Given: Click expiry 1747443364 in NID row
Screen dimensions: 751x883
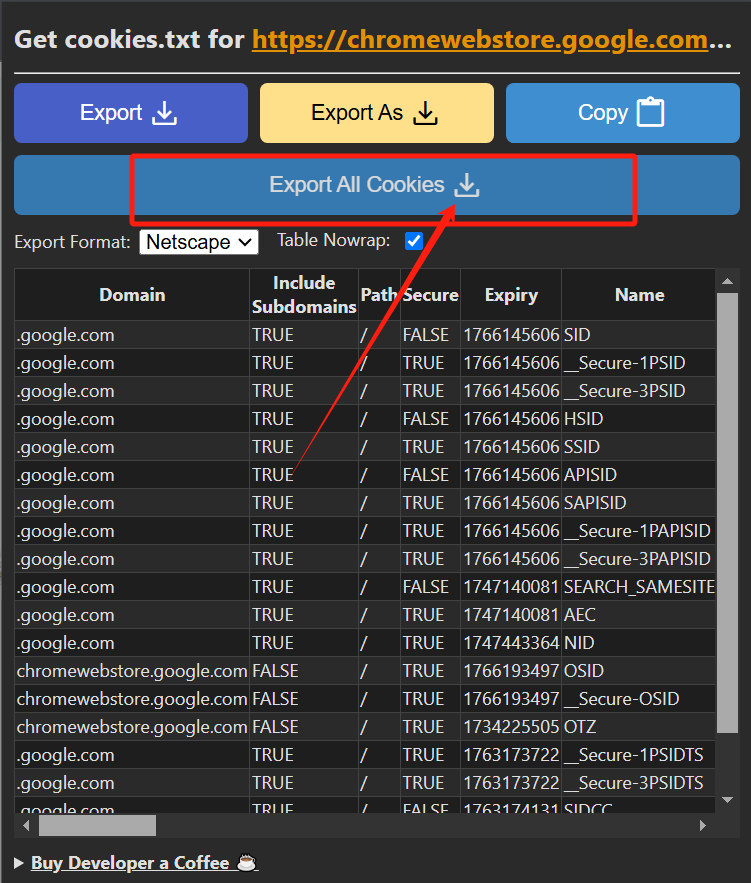Looking at the screenshot, I should click(511, 643).
